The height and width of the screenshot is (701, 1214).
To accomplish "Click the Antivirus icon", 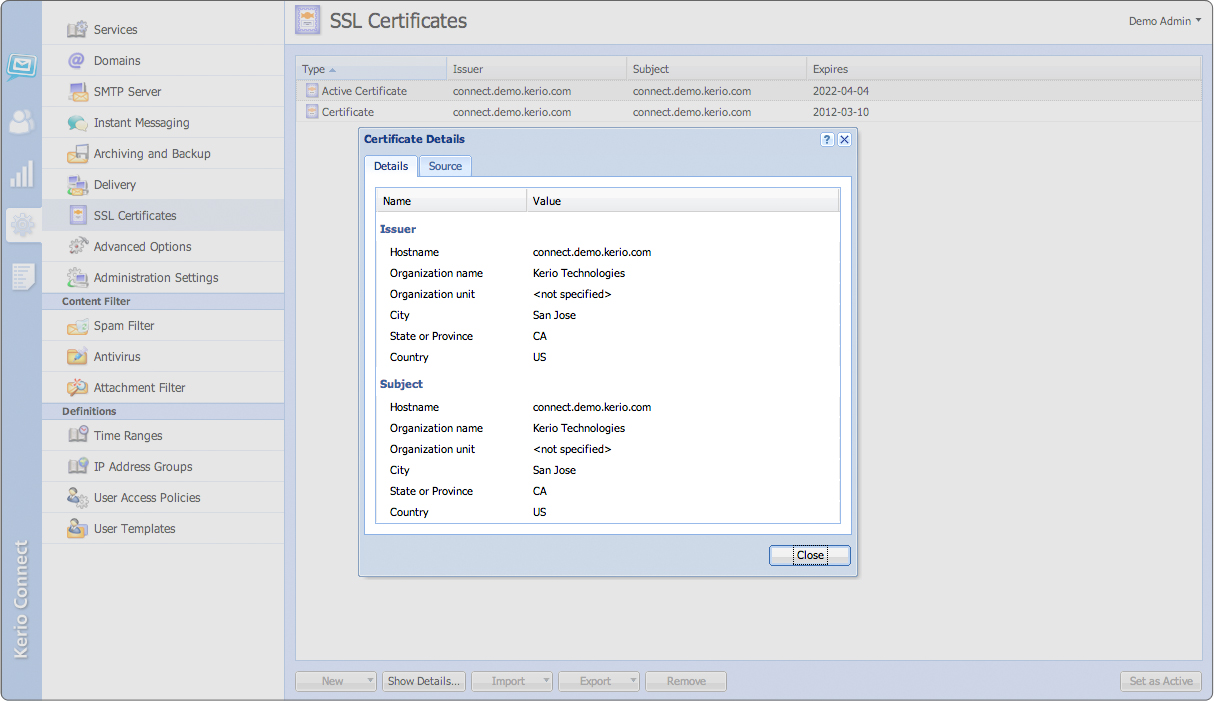I will (x=77, y=357).
